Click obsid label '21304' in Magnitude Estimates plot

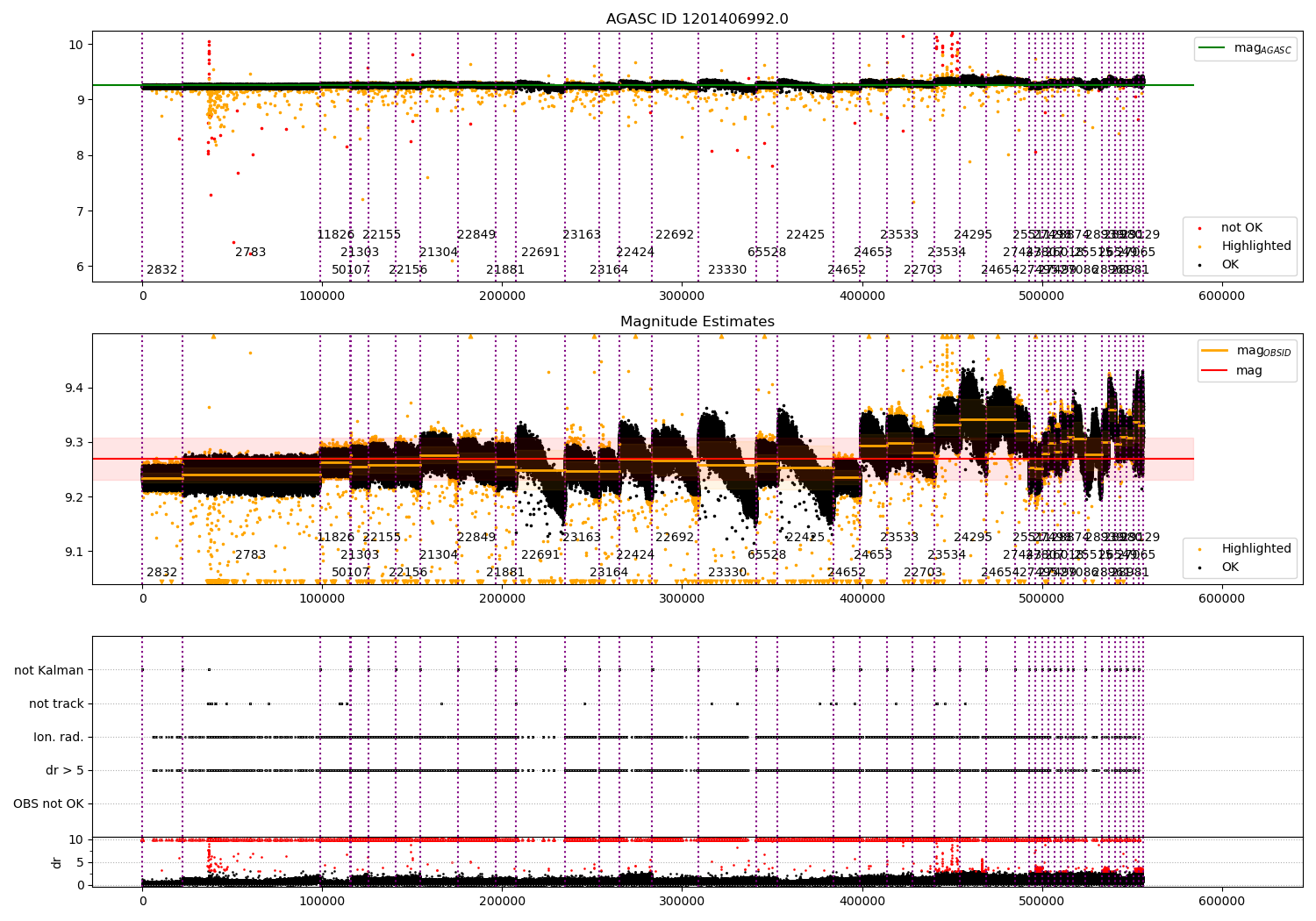coord(439,555)
